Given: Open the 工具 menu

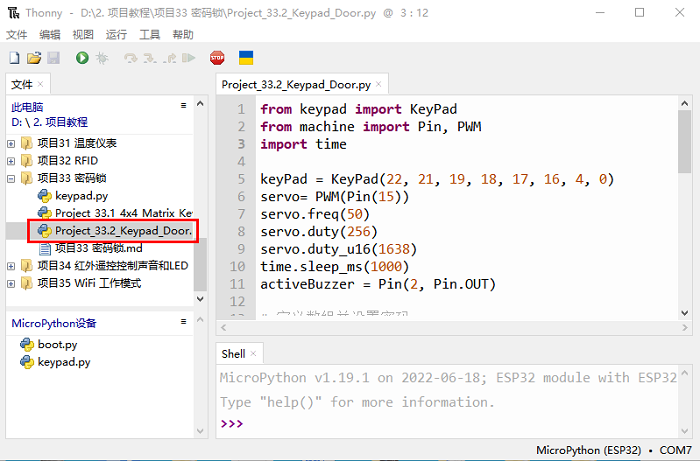Looking at the screenshot, I should [149, 34].
